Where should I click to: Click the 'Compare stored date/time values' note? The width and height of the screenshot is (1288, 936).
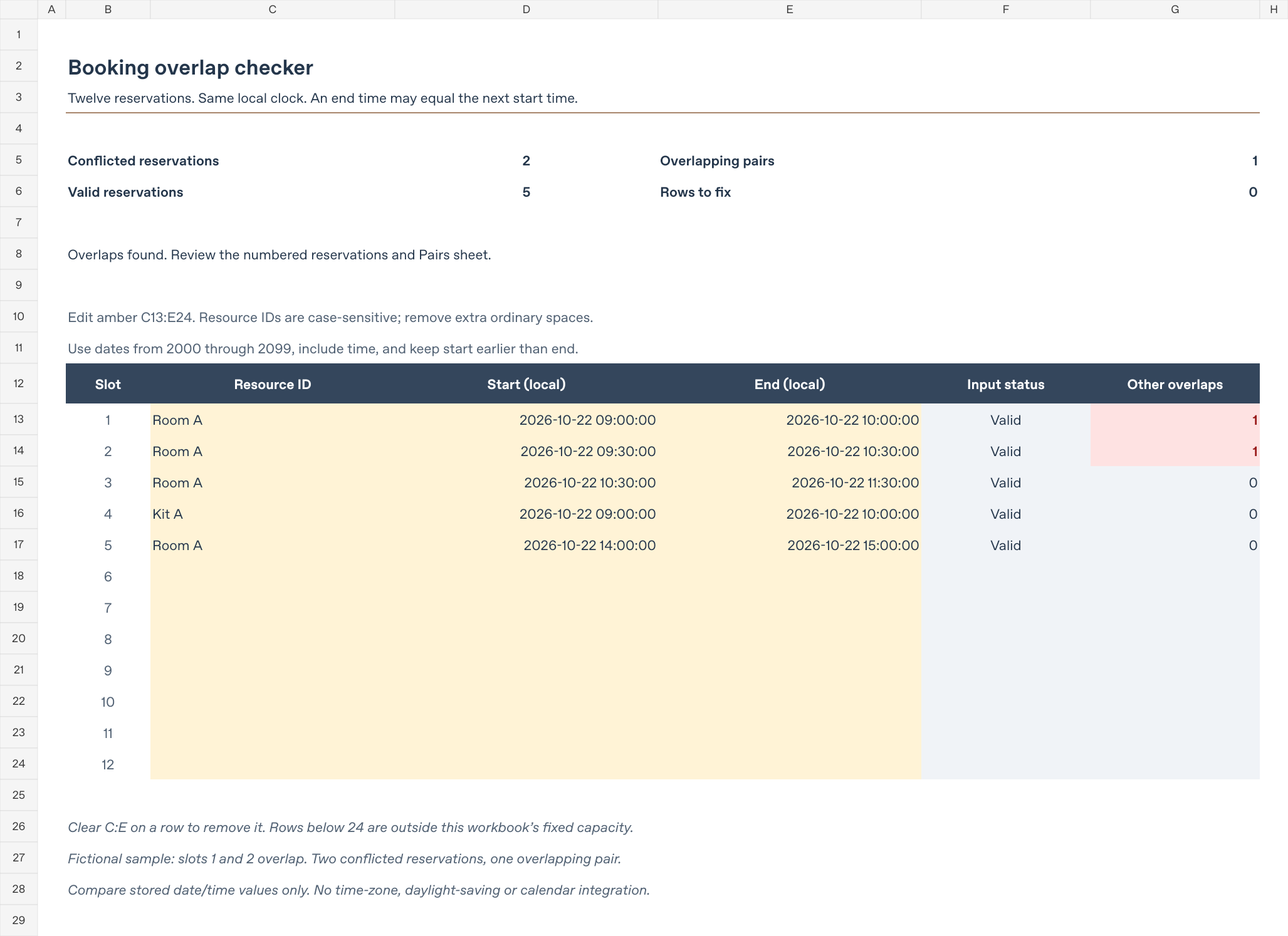pyautogui.click(x=359, y=890)
